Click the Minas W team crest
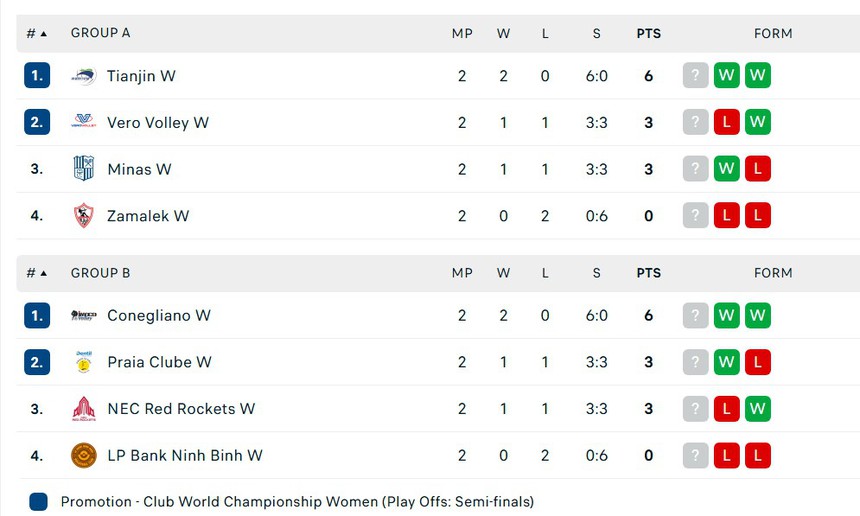Viewport: 860px width, 516px height. (84, 169)
